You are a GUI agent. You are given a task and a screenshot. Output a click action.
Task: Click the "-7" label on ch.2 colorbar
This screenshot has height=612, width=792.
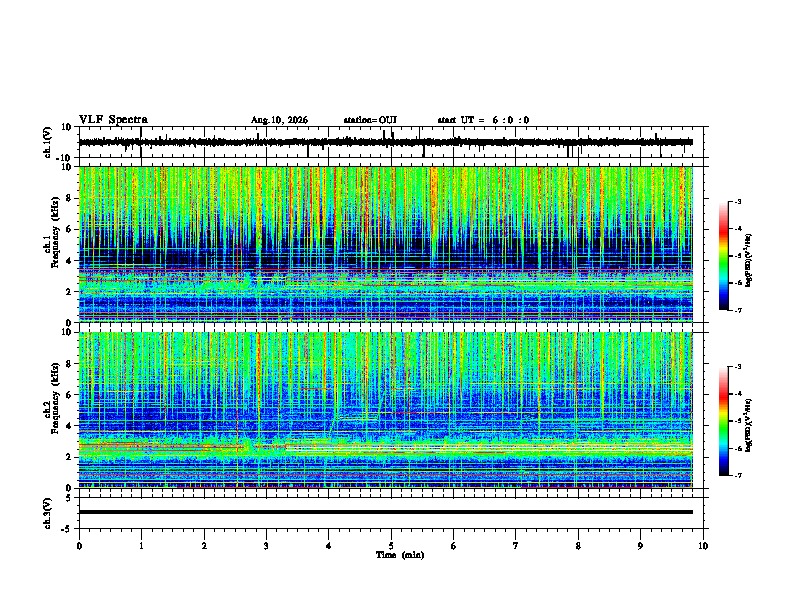[738, 475]
